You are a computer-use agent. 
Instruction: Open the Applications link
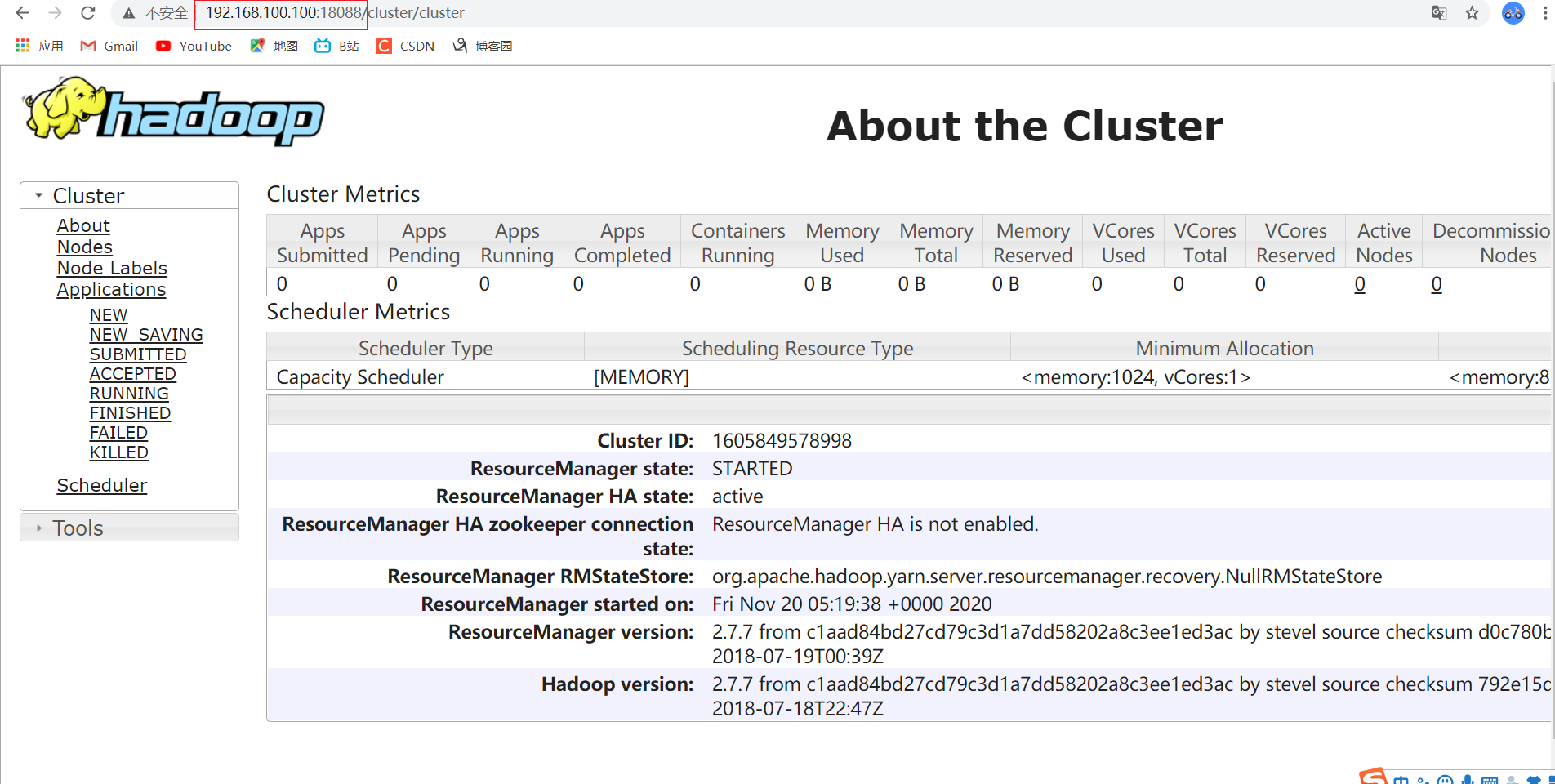click(111, 289)
